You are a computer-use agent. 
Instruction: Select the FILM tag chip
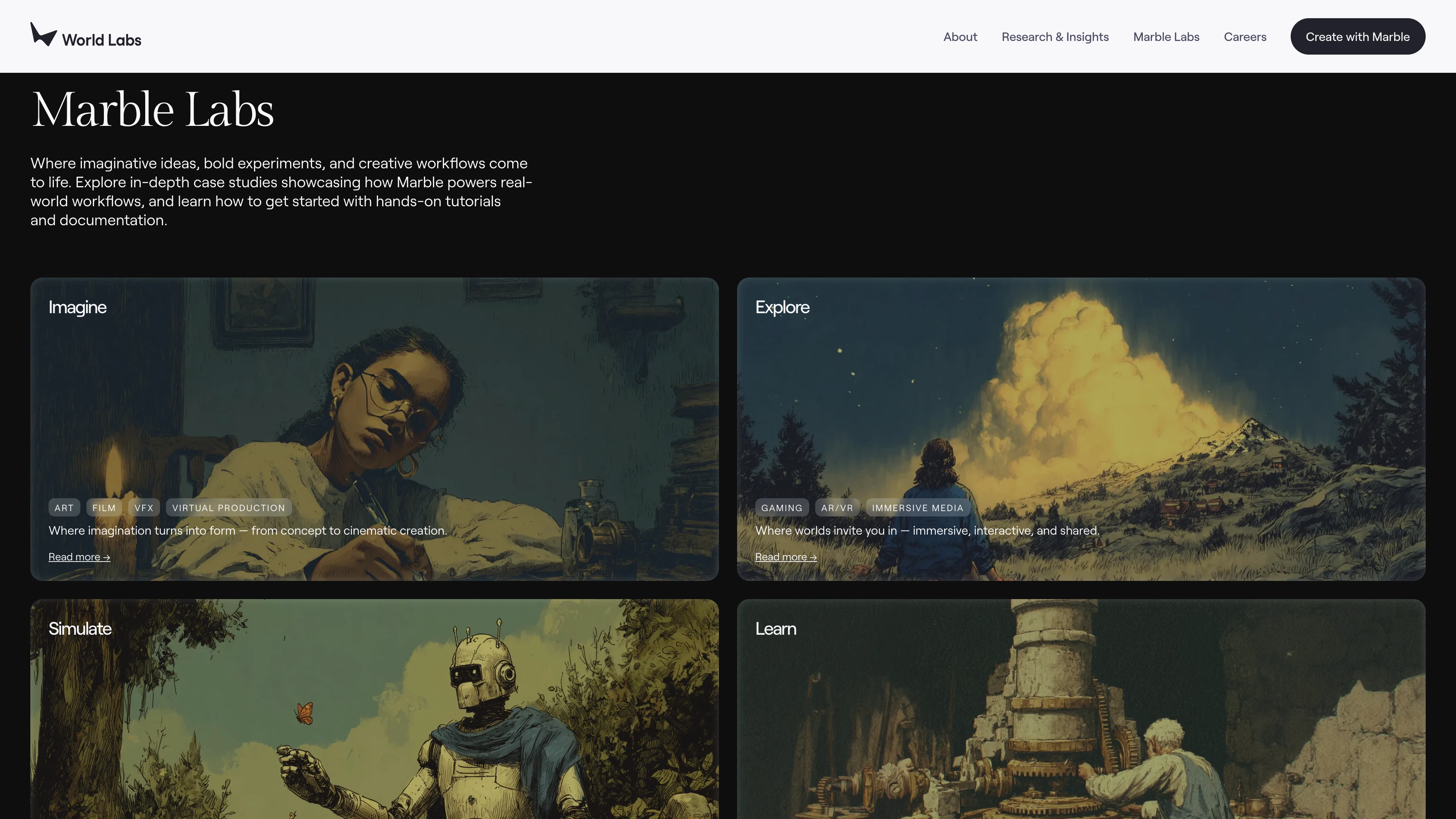click(104, 508)
